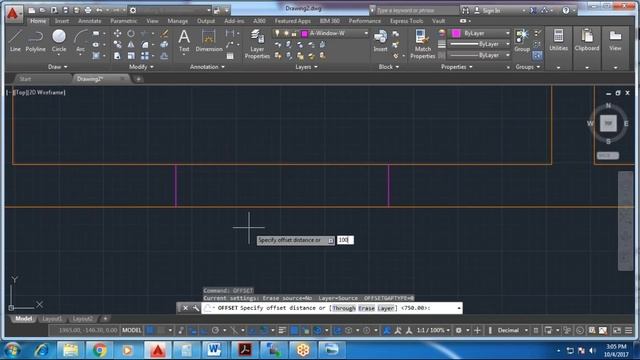
Task: Click the magenta layer color swatch
Action: (x=304, y=33)
